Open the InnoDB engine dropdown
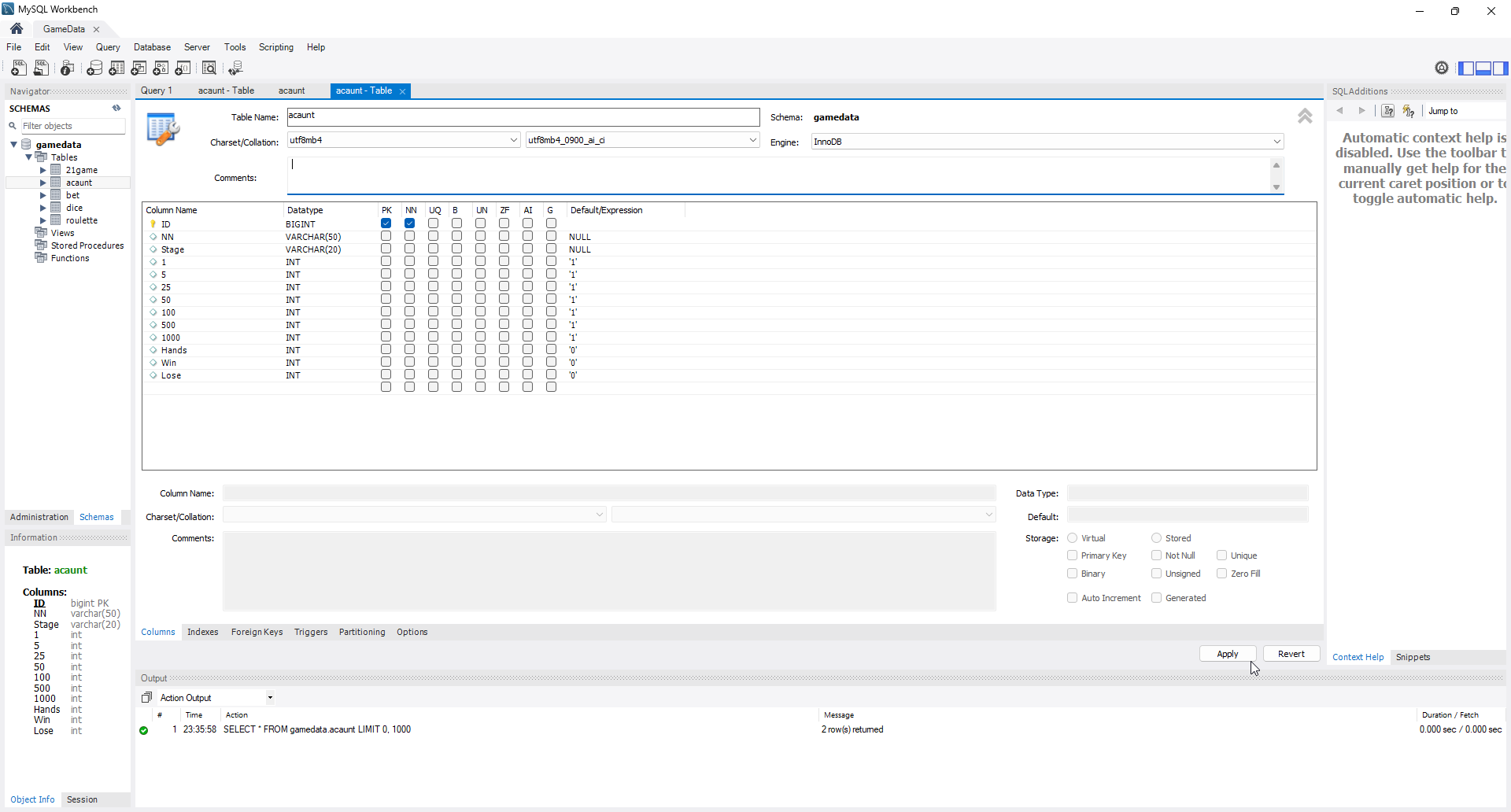 point(1276,142)
